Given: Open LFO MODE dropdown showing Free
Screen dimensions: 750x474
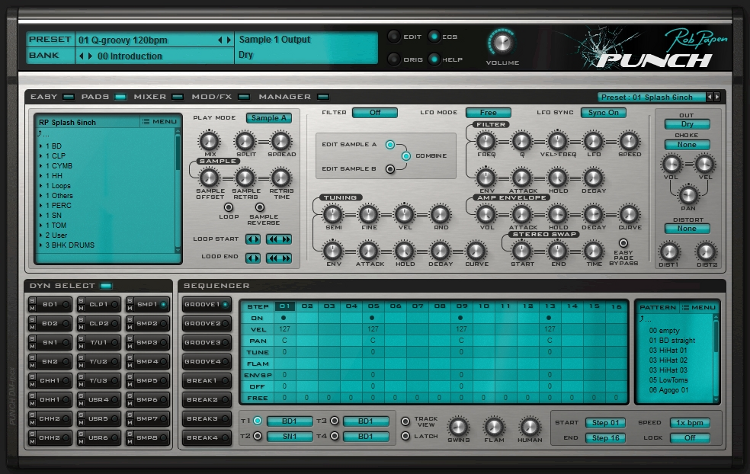Looking at the screenshot, I should click(488, 112).
